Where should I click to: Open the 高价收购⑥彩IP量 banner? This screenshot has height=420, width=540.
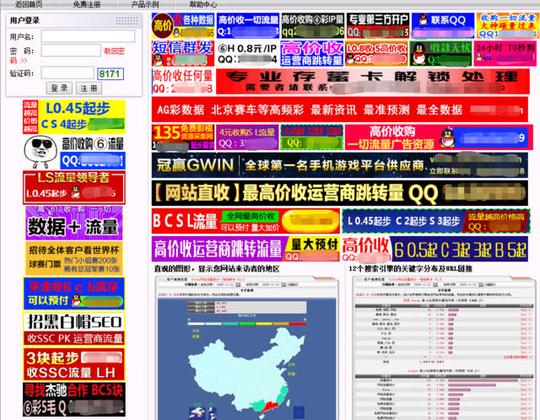coord(312,25)
